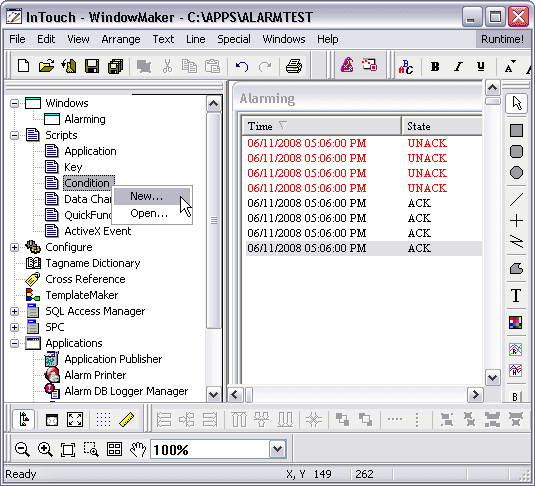Click the alarm window scroll right arrow

tap(475, 395)
